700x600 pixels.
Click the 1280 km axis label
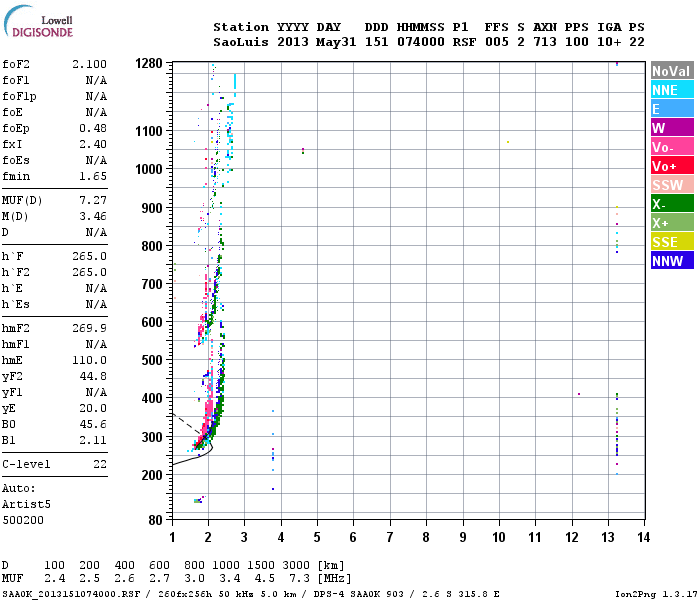[x=149, y=63]
